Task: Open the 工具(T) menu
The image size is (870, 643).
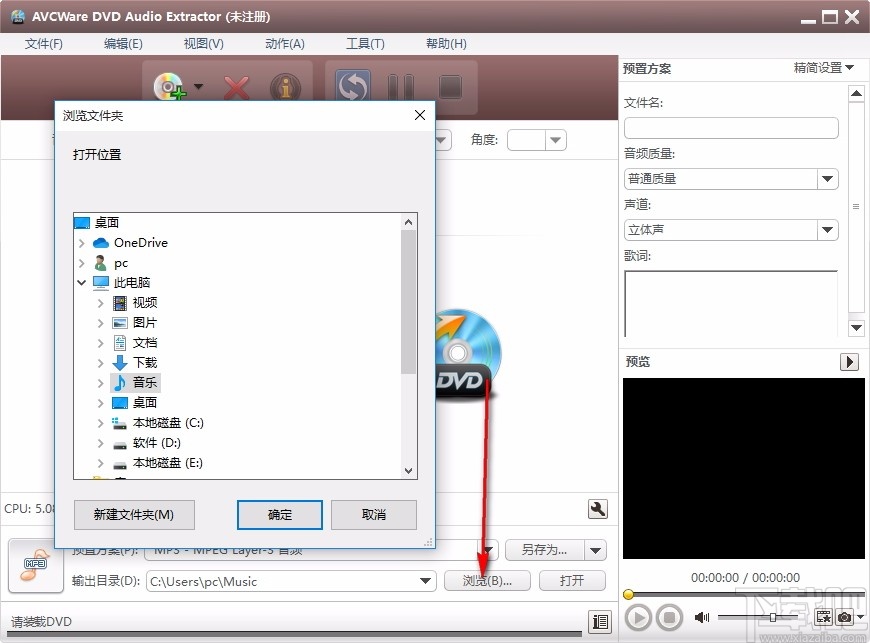Action: coord(365,43)
